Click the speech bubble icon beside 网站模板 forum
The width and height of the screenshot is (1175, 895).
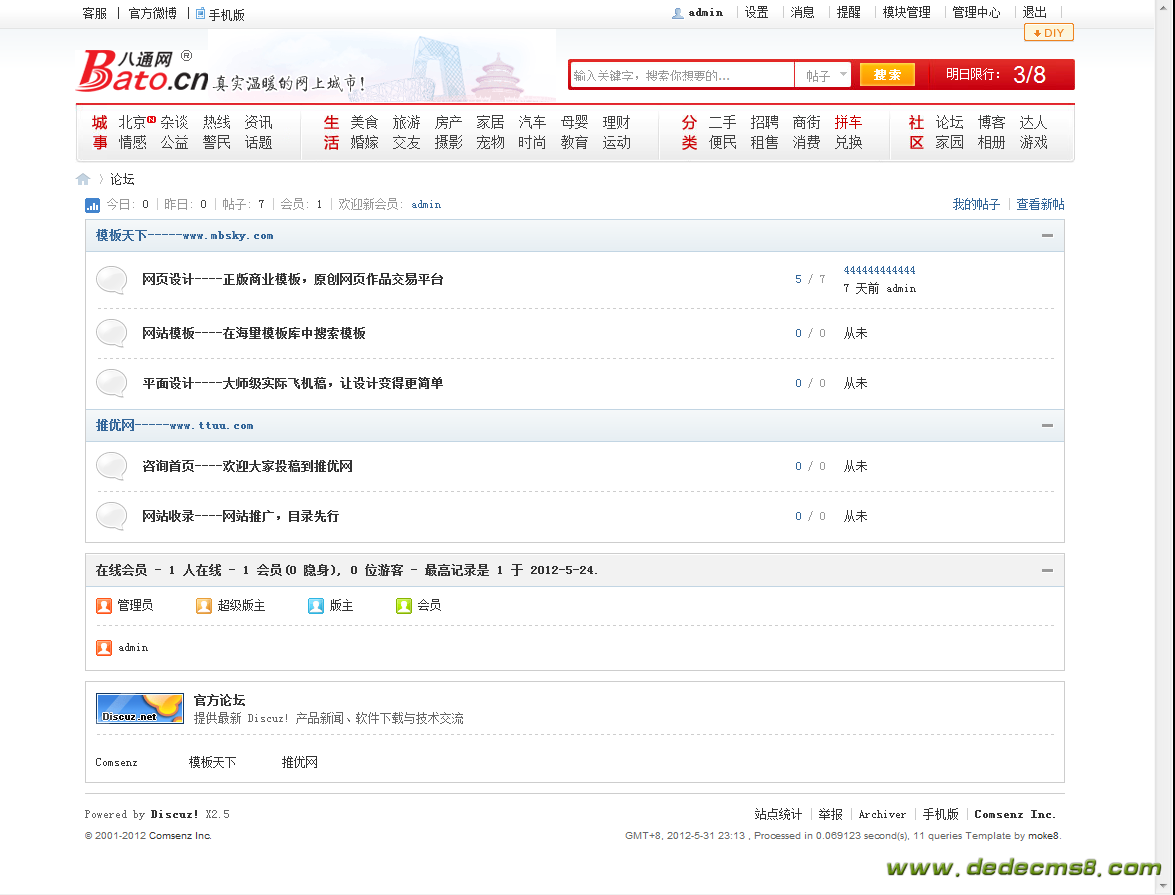112,333
